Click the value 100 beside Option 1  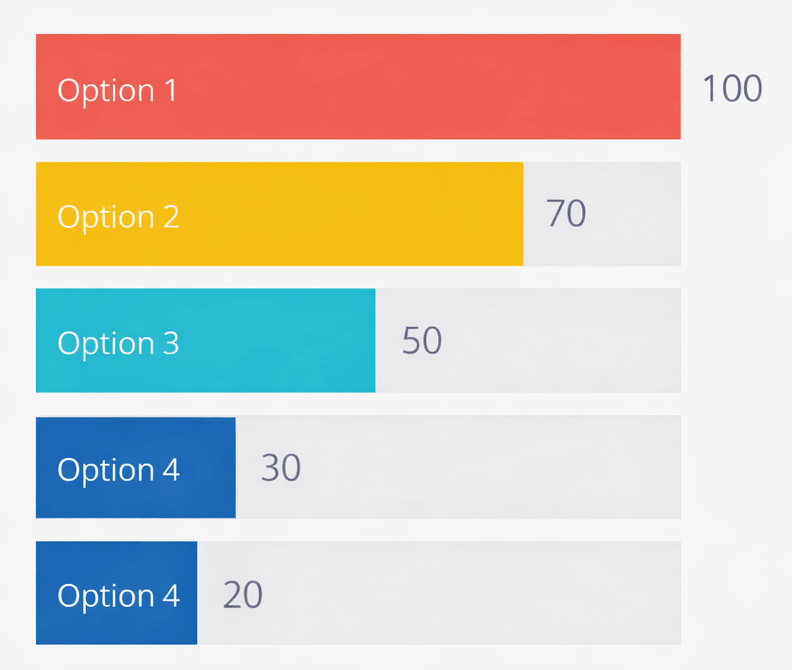(x=731, y=89)
